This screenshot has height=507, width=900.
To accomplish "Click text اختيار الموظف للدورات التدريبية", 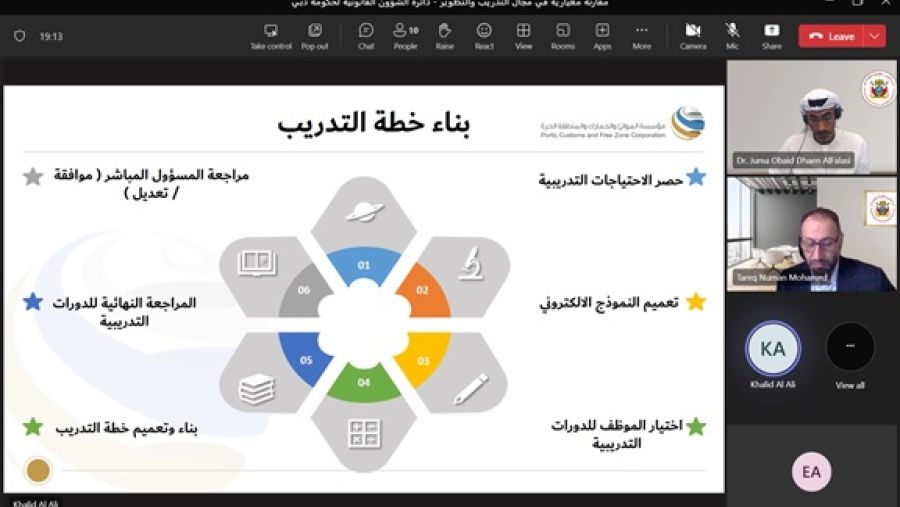I will (617, 434).
